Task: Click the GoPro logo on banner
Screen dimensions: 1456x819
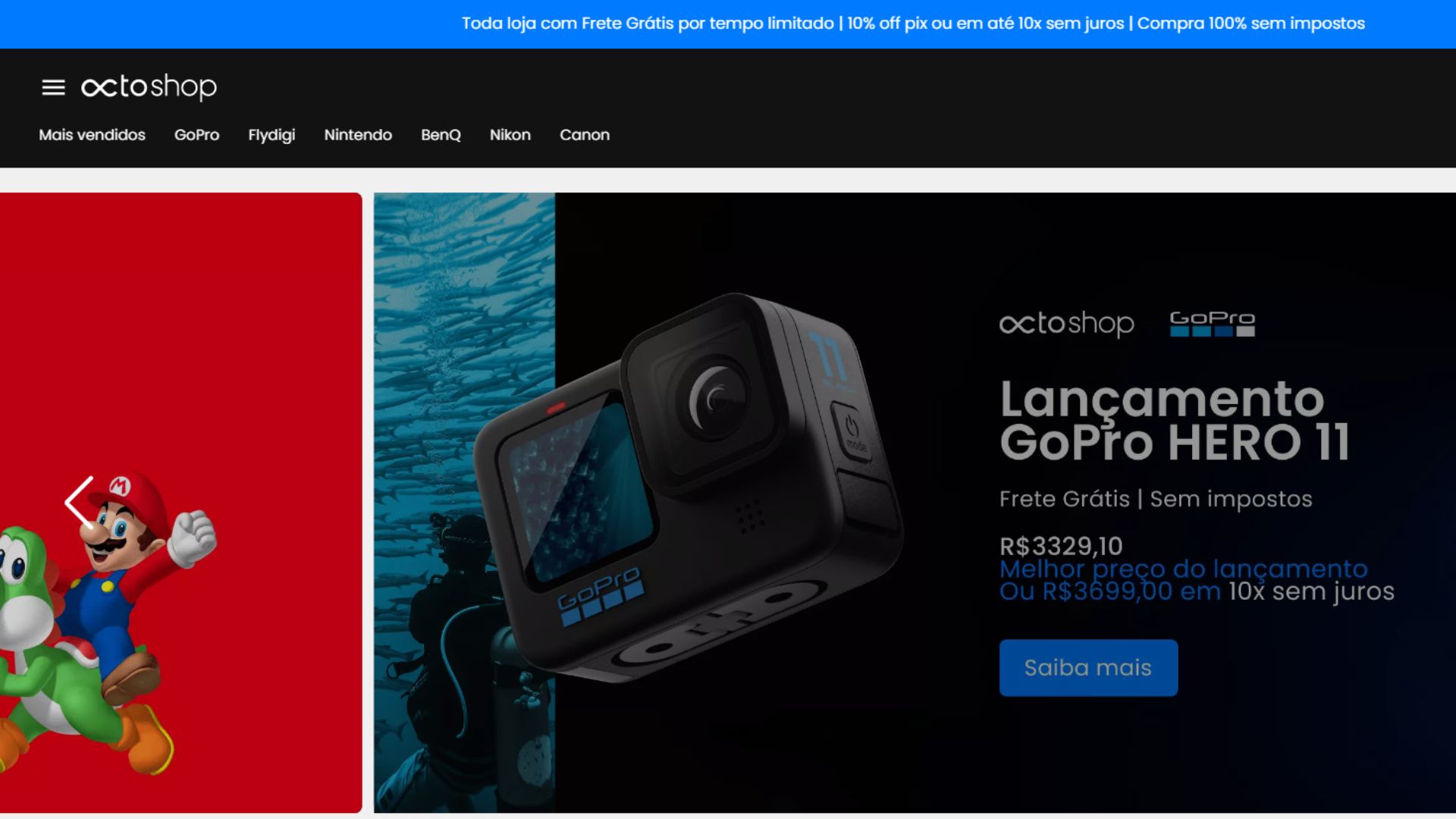Action: pyautogui.click(x=1212, y=324)
